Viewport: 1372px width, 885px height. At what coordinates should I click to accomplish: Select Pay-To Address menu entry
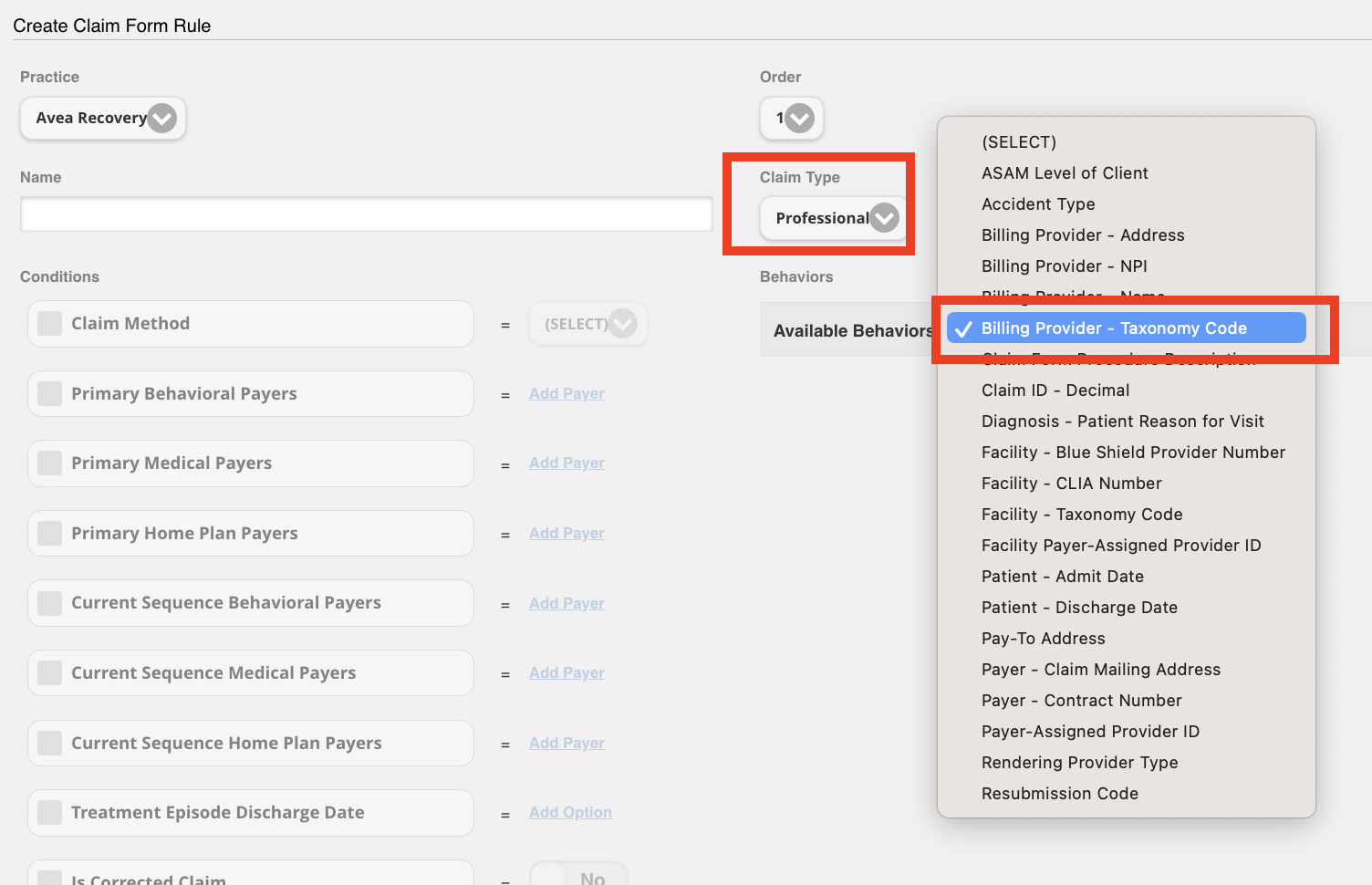click(1043, 639)
